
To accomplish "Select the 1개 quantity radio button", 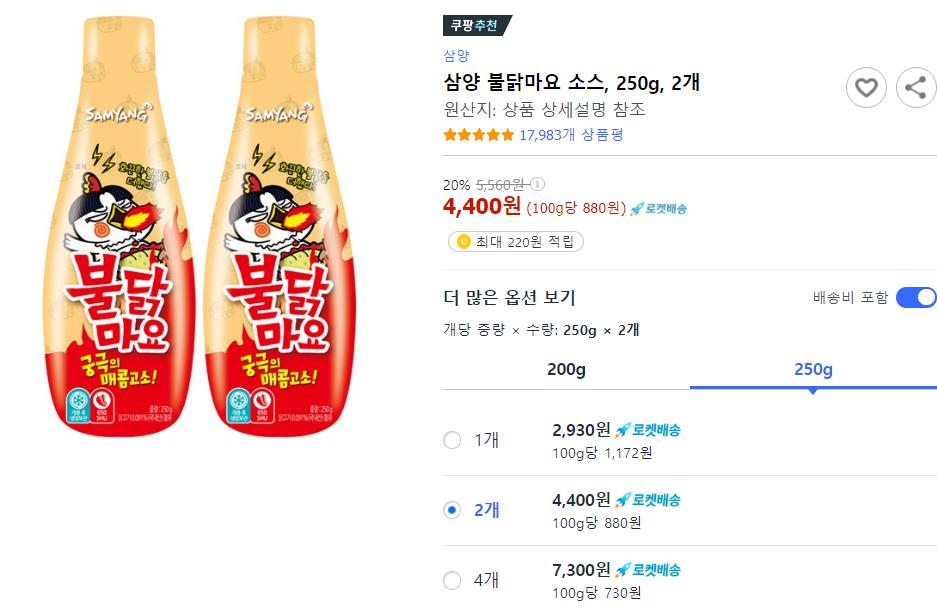I will (x=452, y=440).
